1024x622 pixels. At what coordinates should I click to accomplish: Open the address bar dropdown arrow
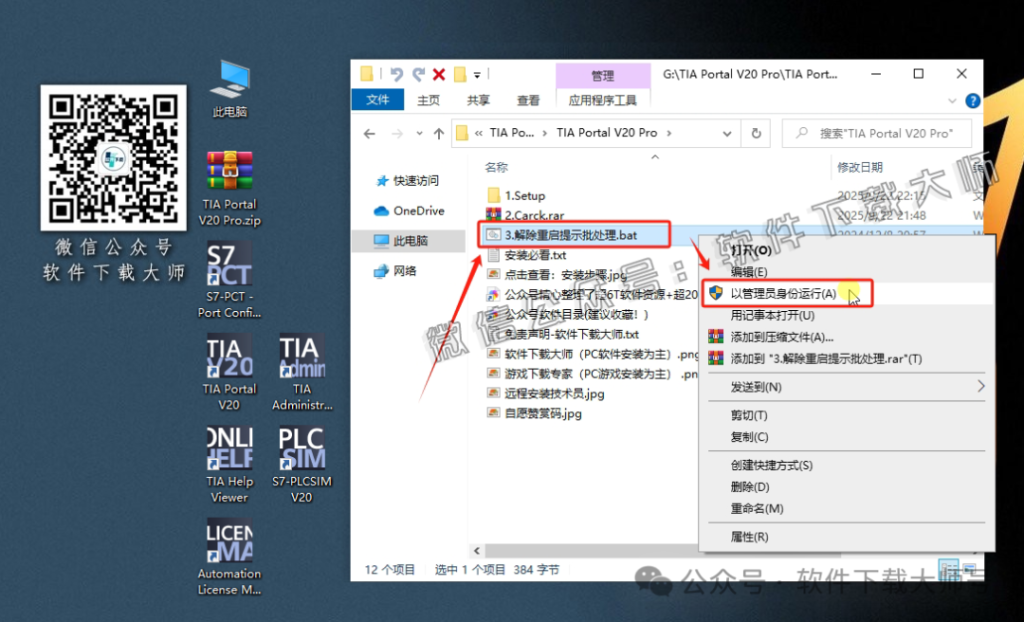[728, 133]
